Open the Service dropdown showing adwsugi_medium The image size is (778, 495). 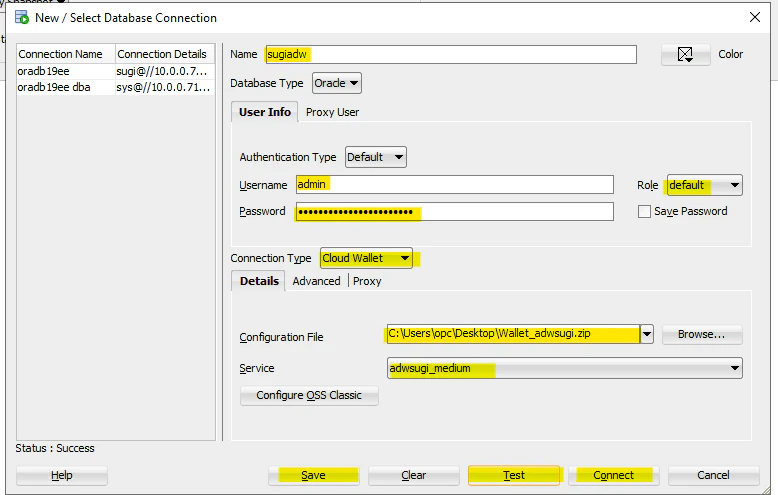click(565, 368)
